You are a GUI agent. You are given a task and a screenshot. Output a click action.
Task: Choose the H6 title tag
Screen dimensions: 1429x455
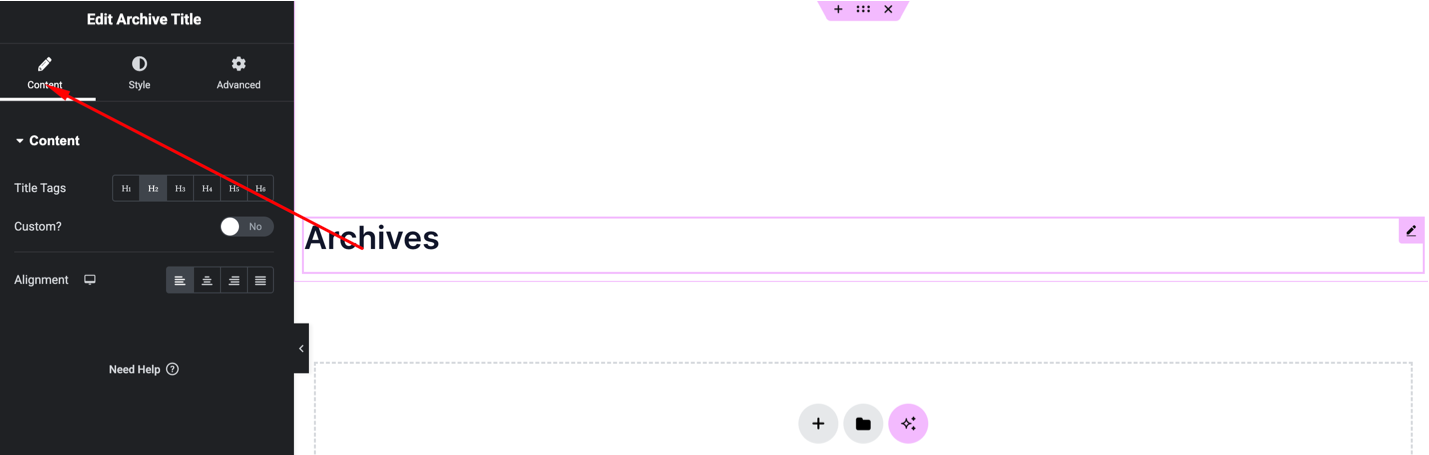[x=260, y=188]
